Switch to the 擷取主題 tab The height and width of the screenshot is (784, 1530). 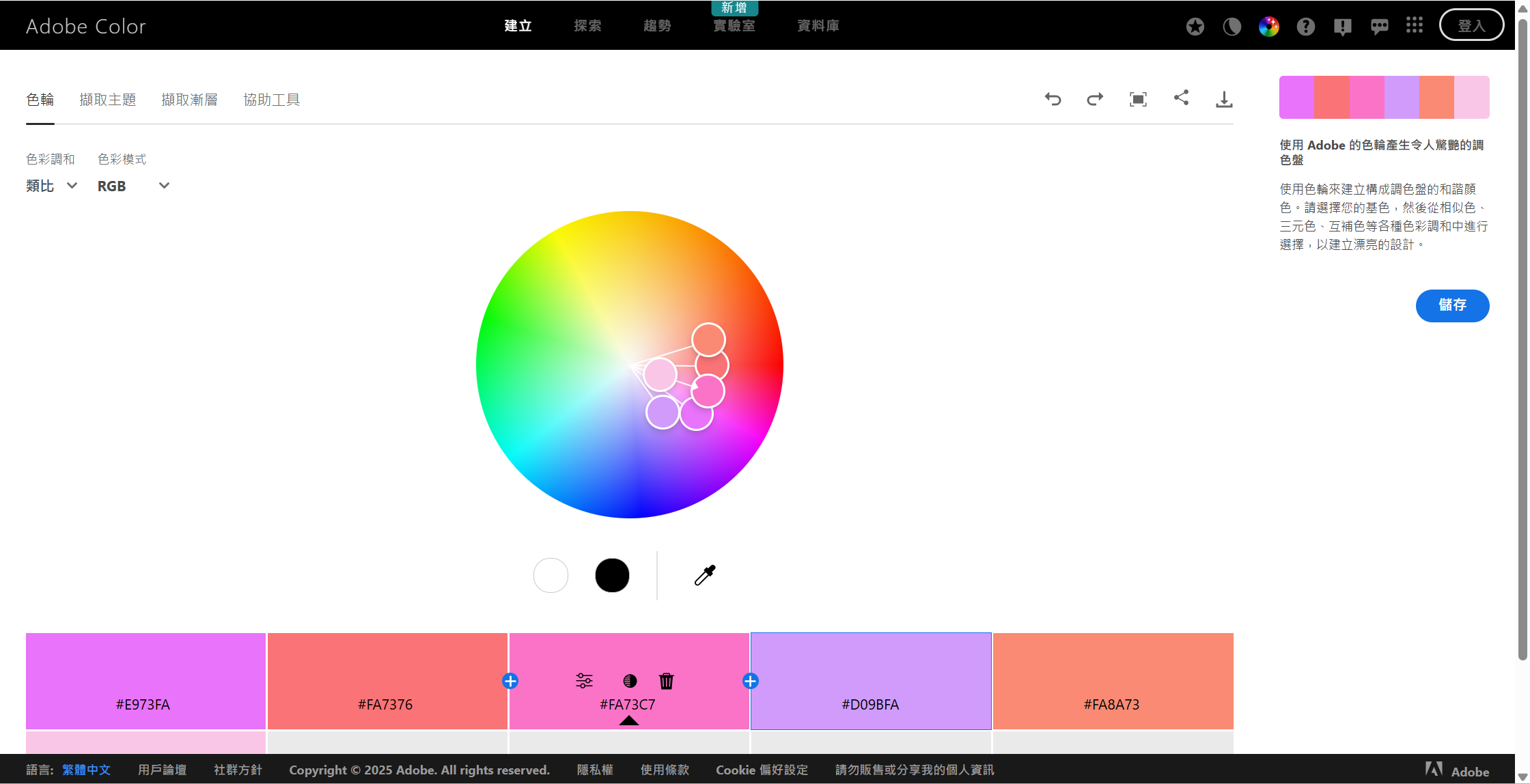(107, 100)
